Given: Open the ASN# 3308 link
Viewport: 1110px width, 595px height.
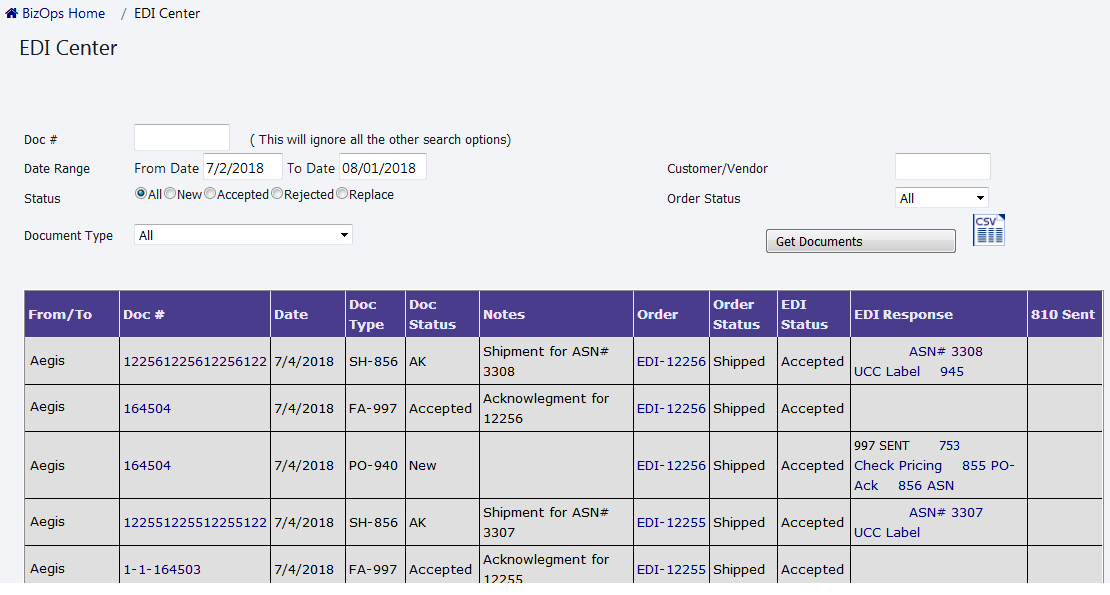Looking at the screenshot, I should pyautogui.click(x=945, y=352).
